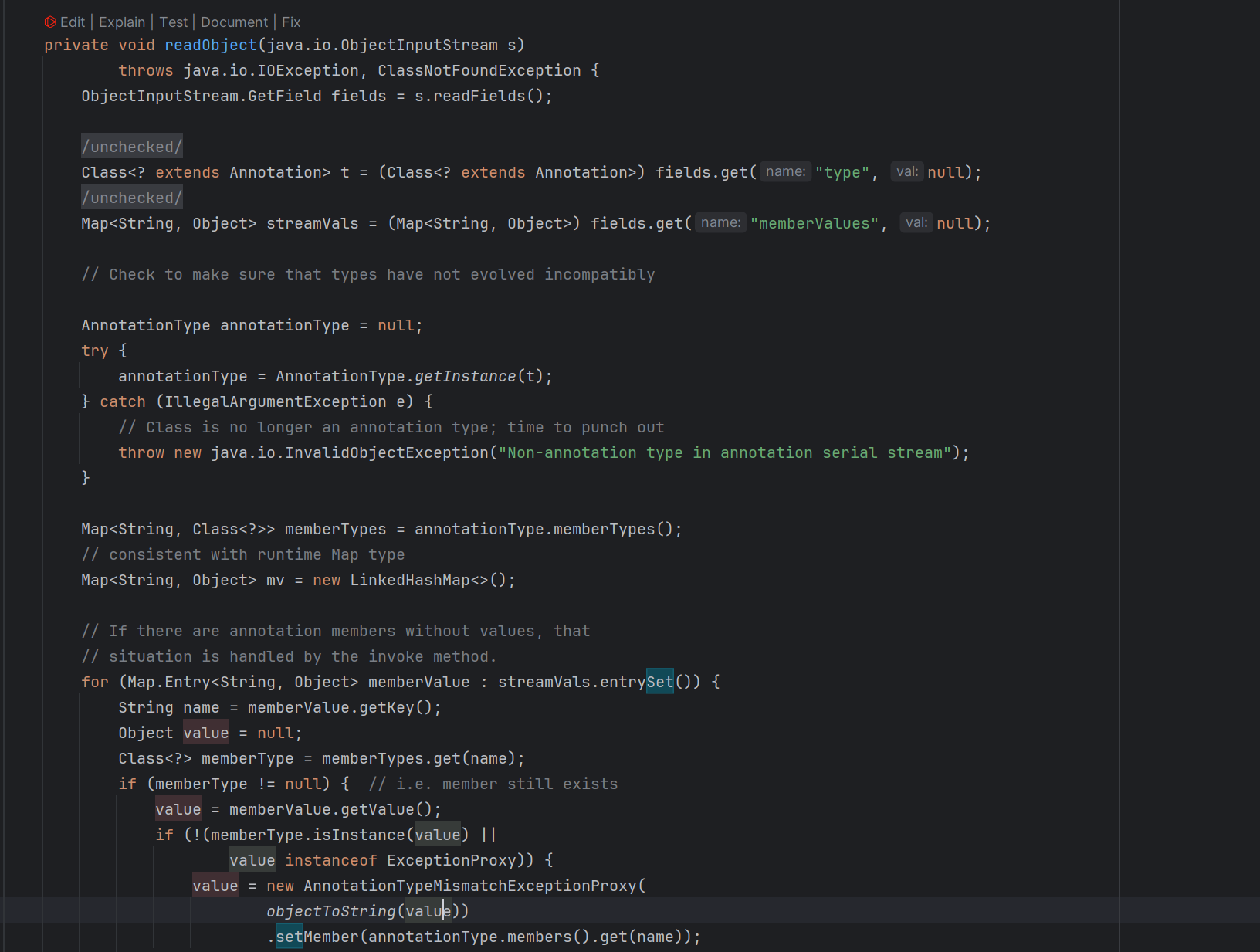The width and height of the screenshot is (1260, 952).
Task: Click the Fix code lens action
Action: tap(291, 22)
